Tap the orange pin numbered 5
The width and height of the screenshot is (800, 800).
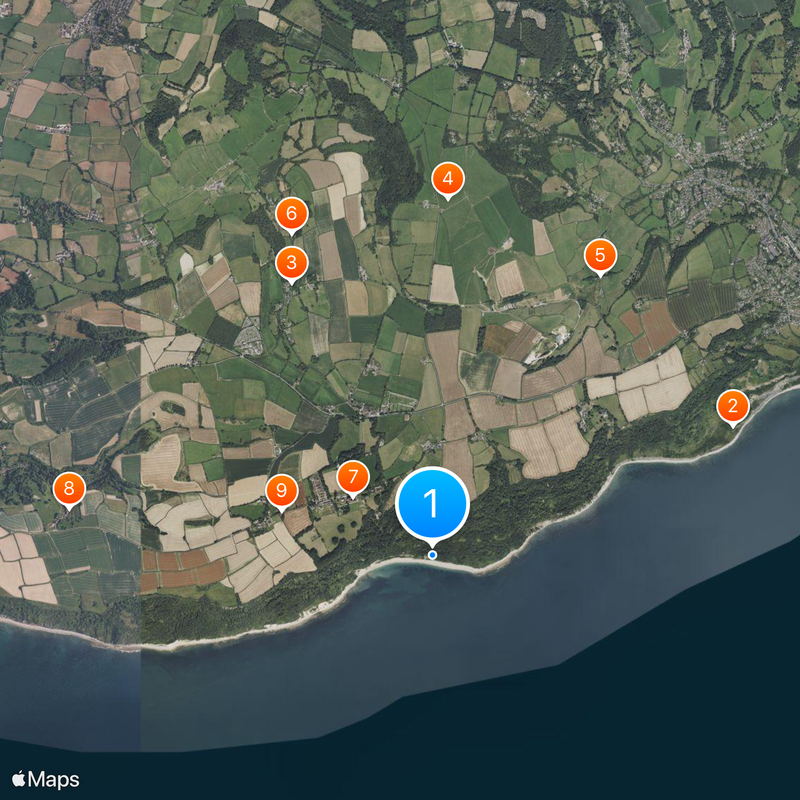pyautogui.click(x=600, y=257)
